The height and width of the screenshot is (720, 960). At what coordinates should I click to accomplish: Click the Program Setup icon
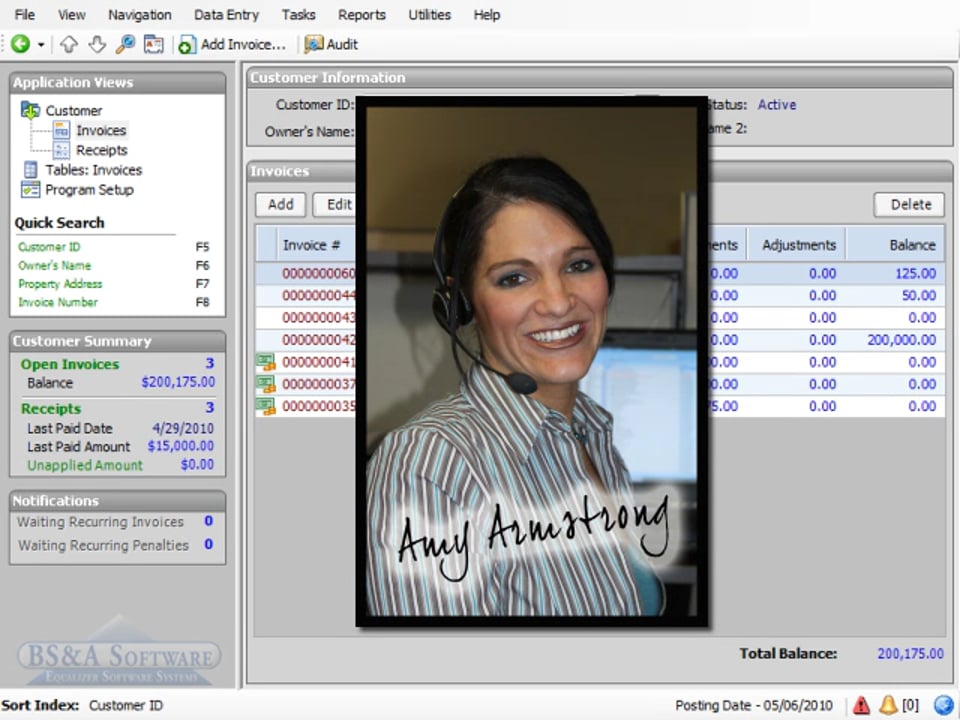click(30, 189)
